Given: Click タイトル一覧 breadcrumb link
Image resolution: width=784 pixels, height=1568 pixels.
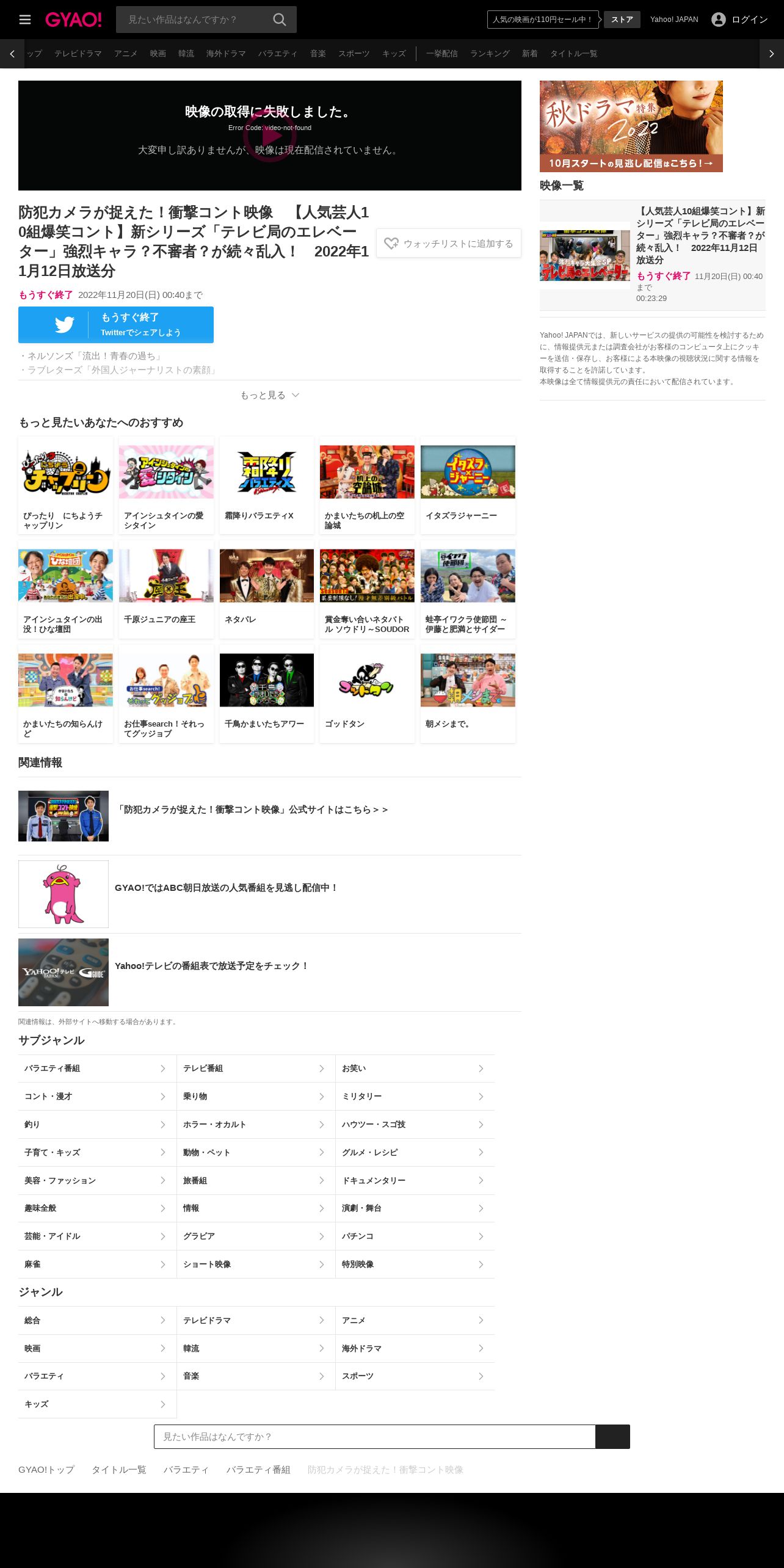Looking at the screenshot, I should coord(119,1470).
